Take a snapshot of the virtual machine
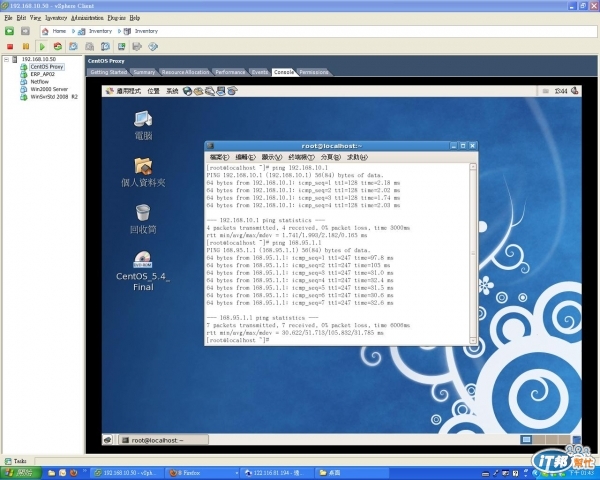600x480 pixels. point(73,47)
